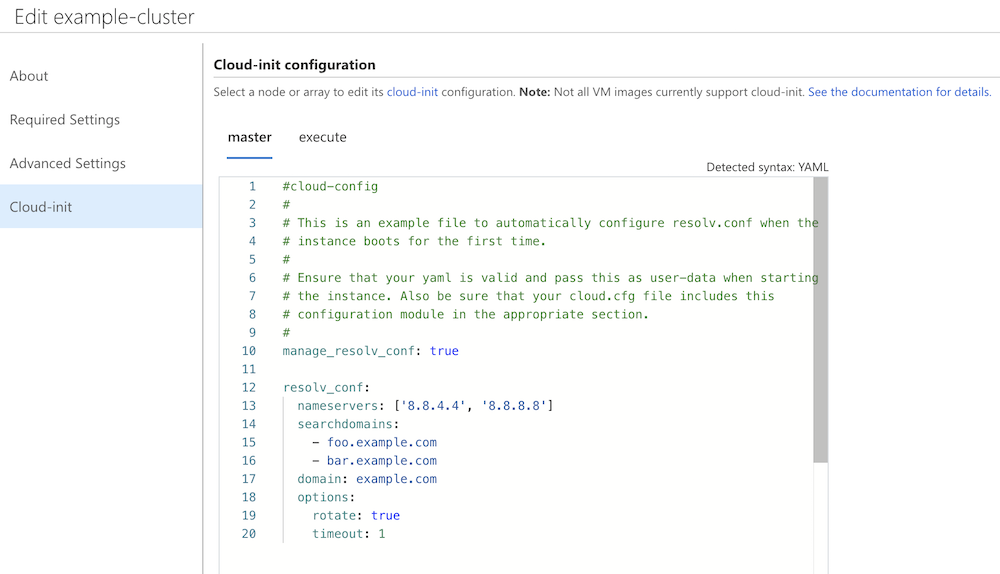Click the editor vertical scrollbar thumb

[820, 320]
